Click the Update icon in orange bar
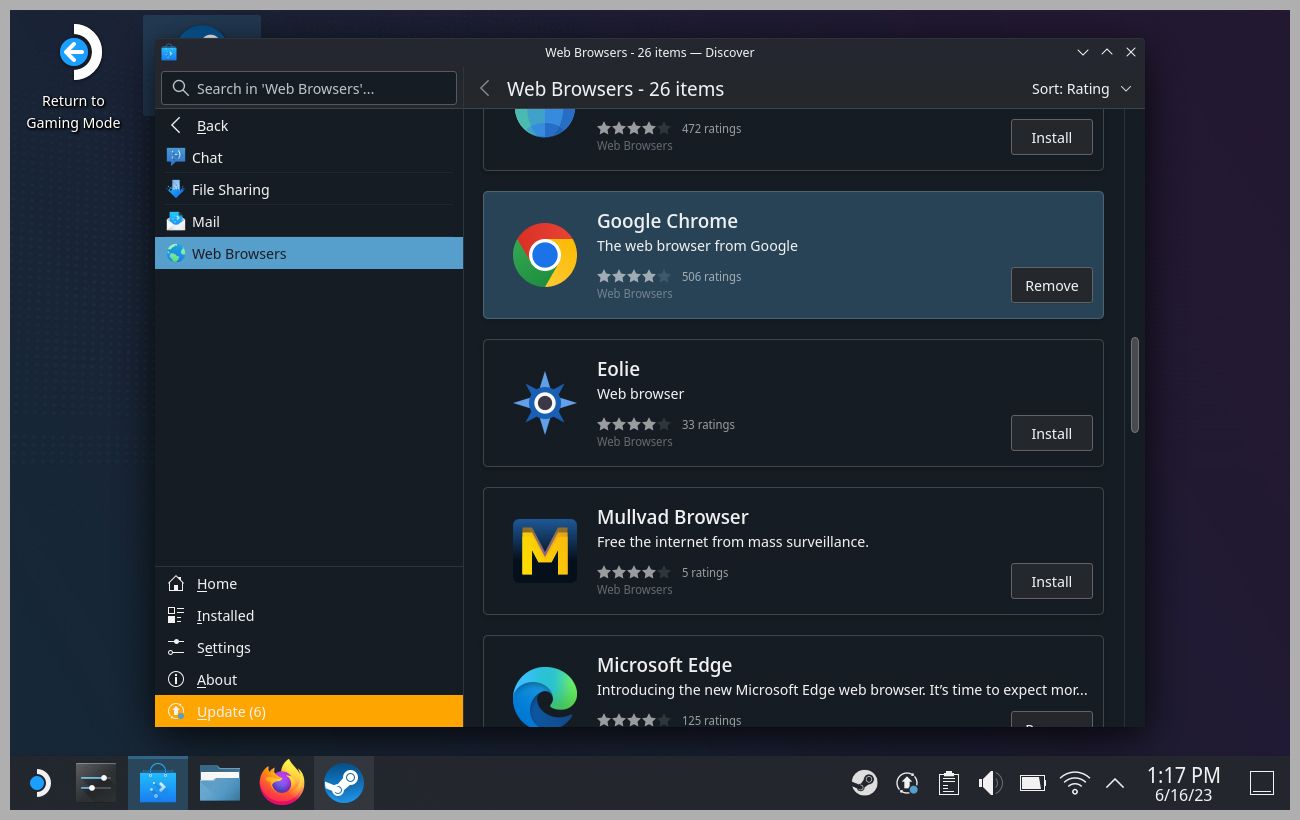The image size is (1300, 820). point(176,711)
